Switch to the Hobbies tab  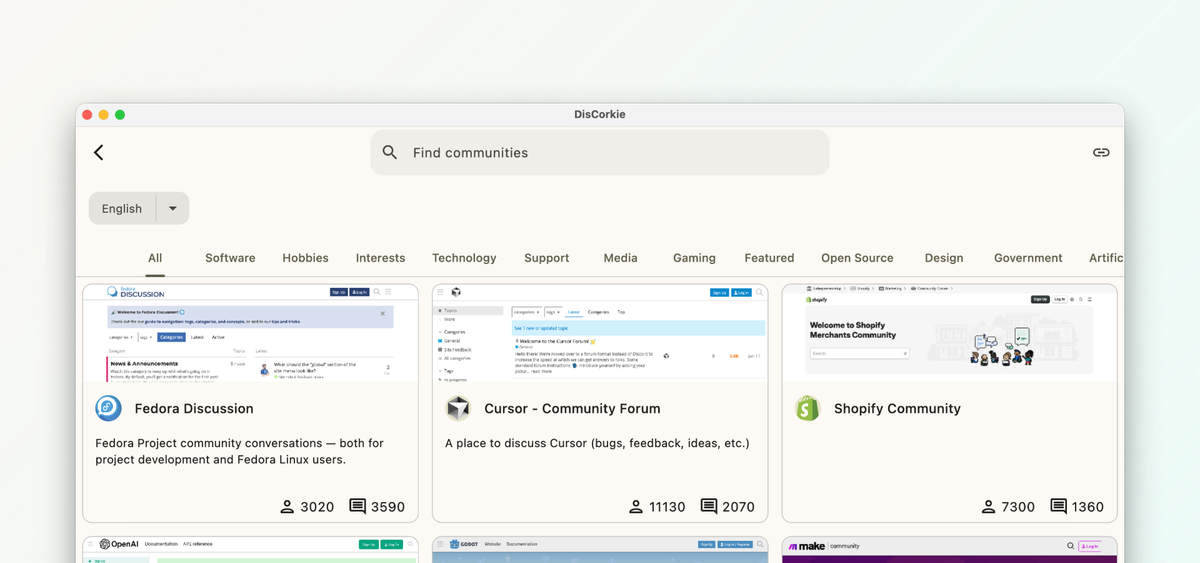click(305, 258)
